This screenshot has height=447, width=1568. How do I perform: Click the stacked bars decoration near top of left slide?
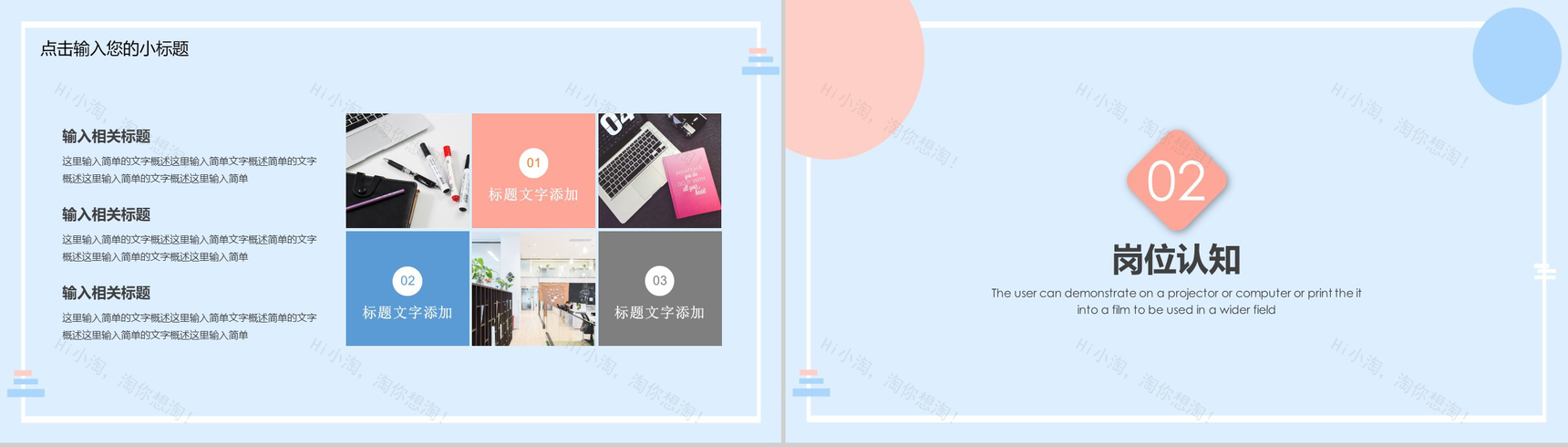(760, 61)
